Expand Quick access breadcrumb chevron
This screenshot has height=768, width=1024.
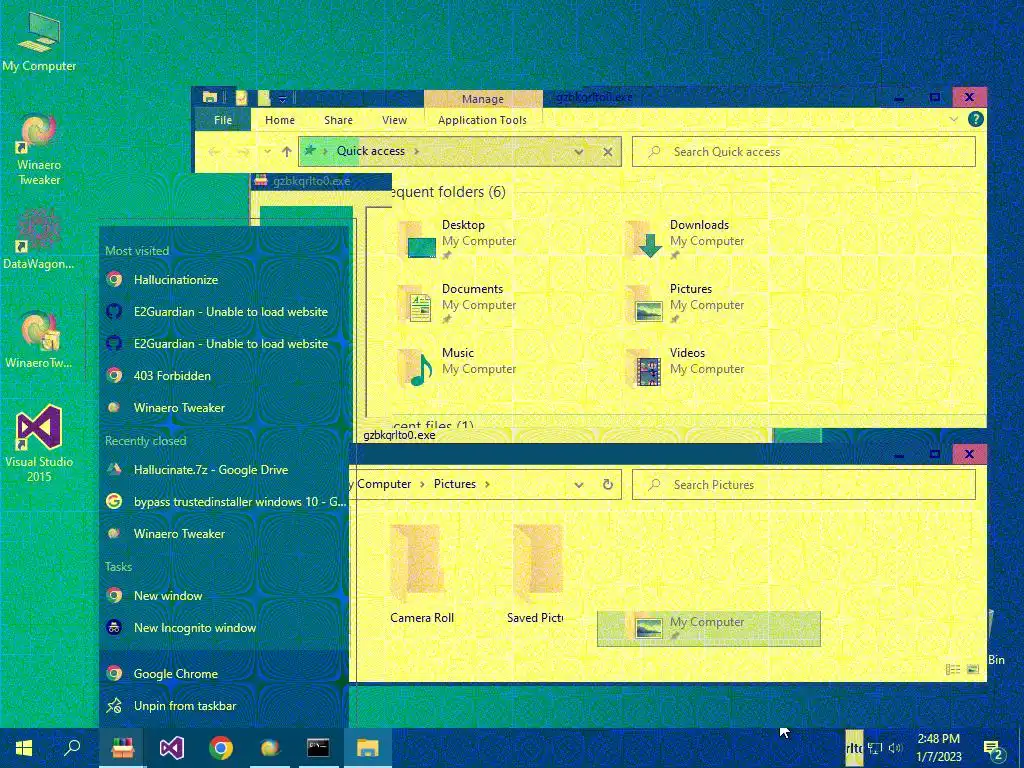(x=416, y=152)
